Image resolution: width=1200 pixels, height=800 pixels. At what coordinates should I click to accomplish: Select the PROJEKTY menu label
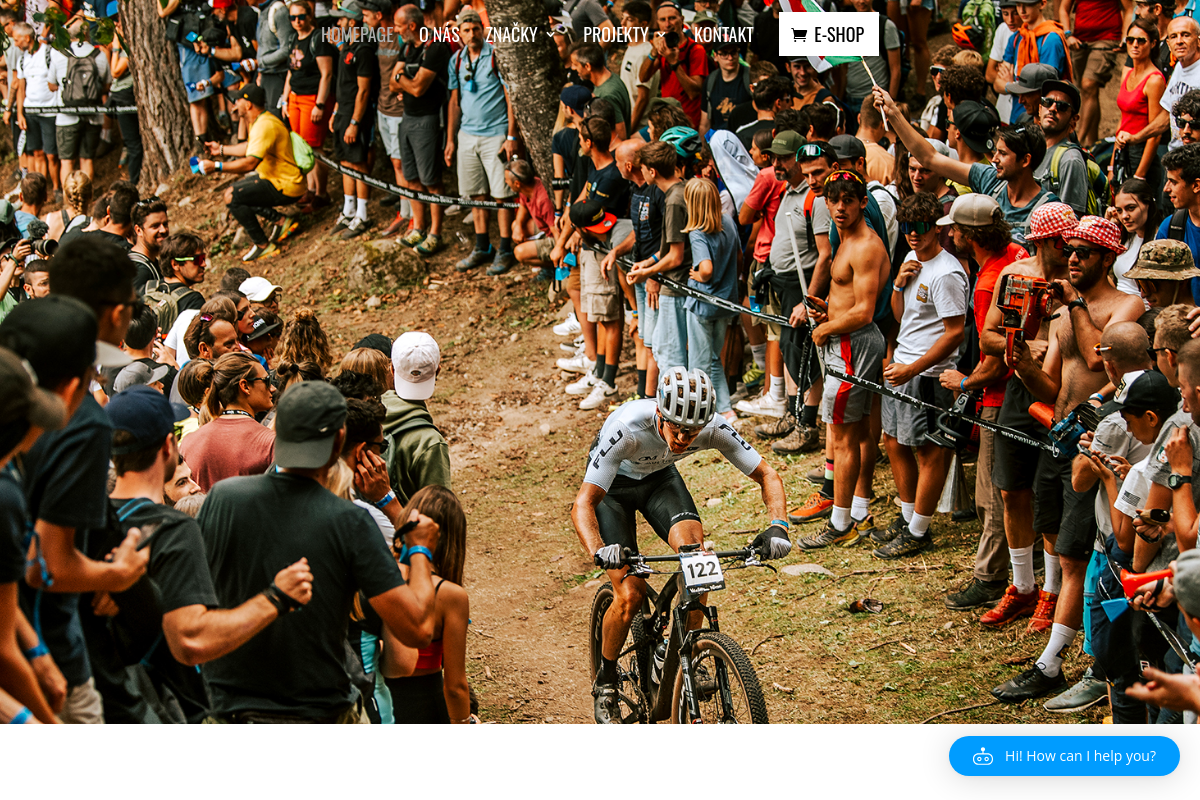(x=615, y=34)
